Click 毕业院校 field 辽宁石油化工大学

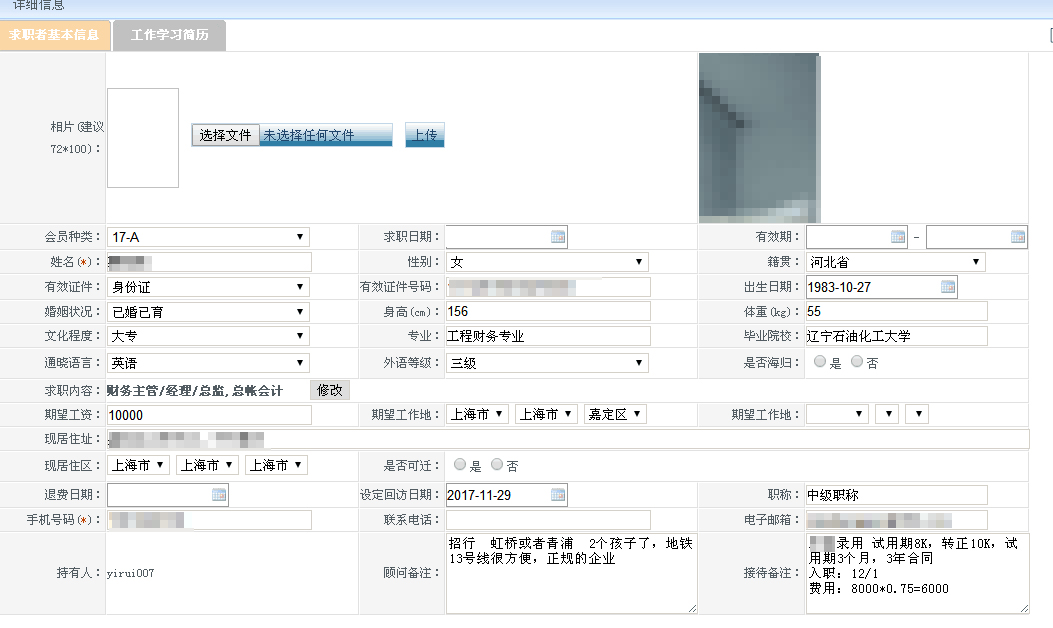897,336
